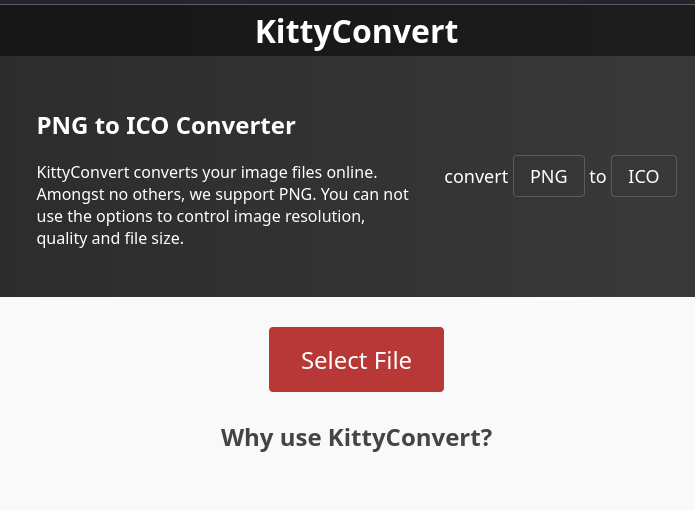Open the ICO target format dropdown

643,177
